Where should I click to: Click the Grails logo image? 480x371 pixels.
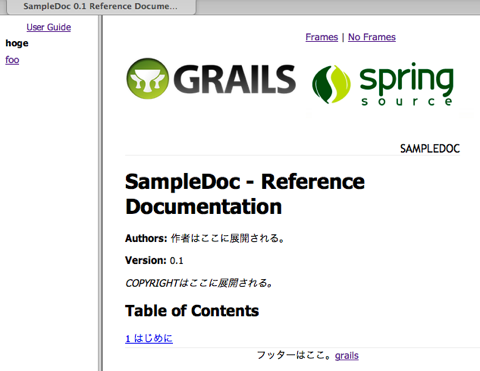click(x=211, y=79)
